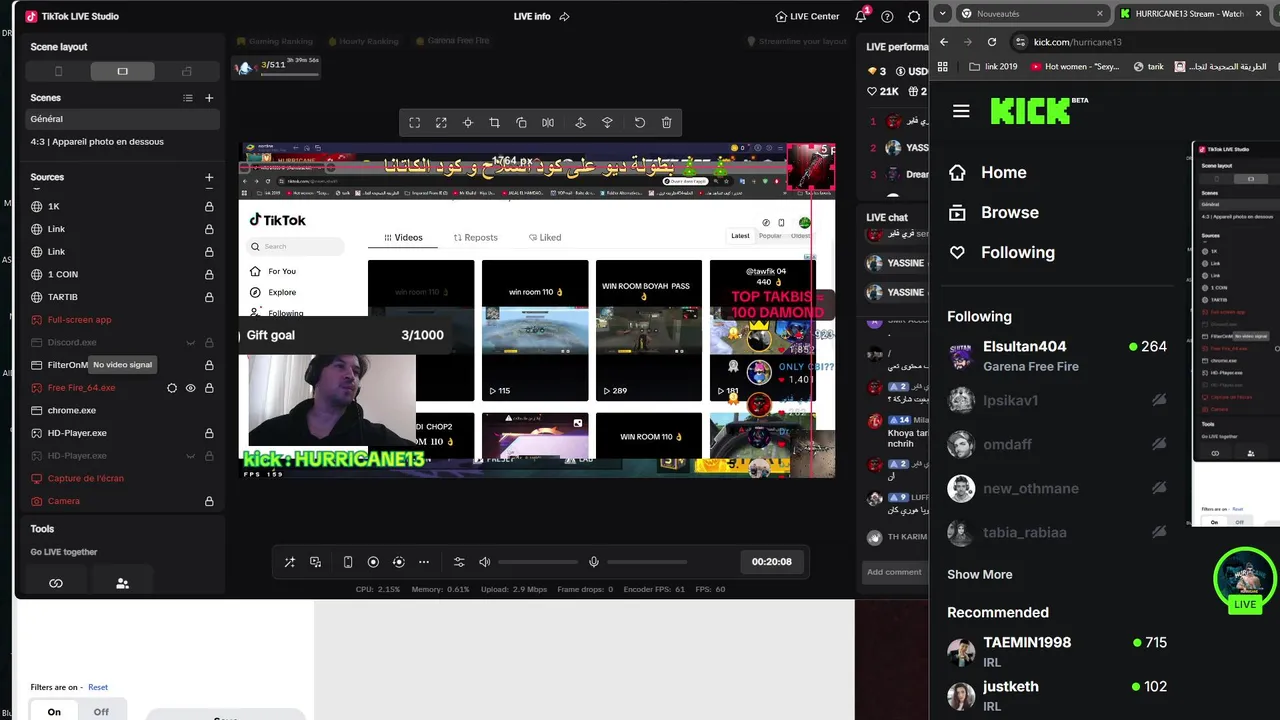Viewport: 1280px width, 720px height.
Task: Toggle lock on the 1 COIN source
Action: (209, 274)
